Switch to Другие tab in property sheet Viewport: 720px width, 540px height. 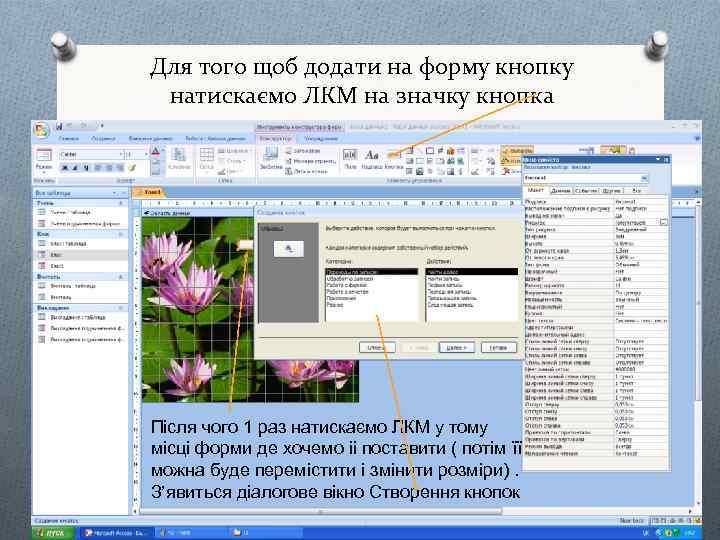pyautogui.click(x=612, y=190)
